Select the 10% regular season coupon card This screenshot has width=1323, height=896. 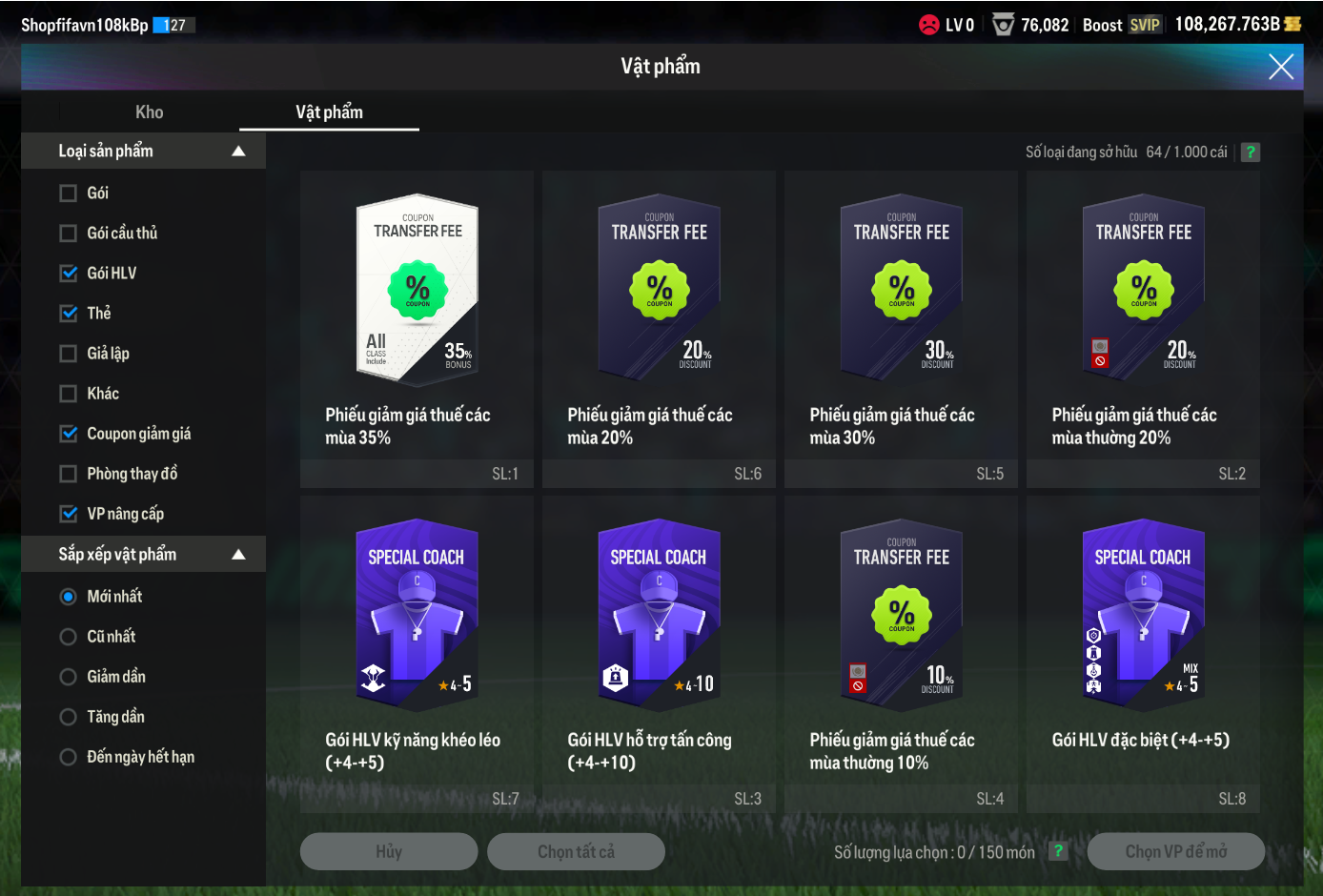tap(901, 654)
